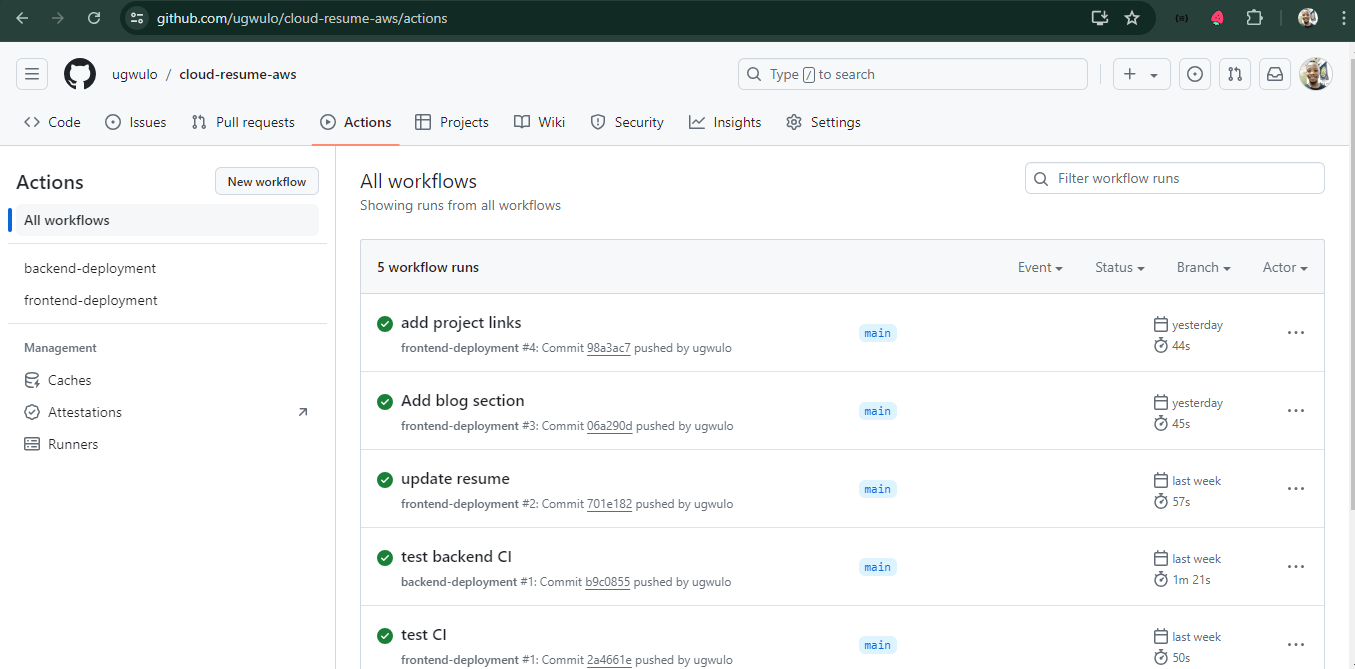Screen dimensions: 1355x669
Task: Click the browser address bar URL
Action: coord(302,18)
